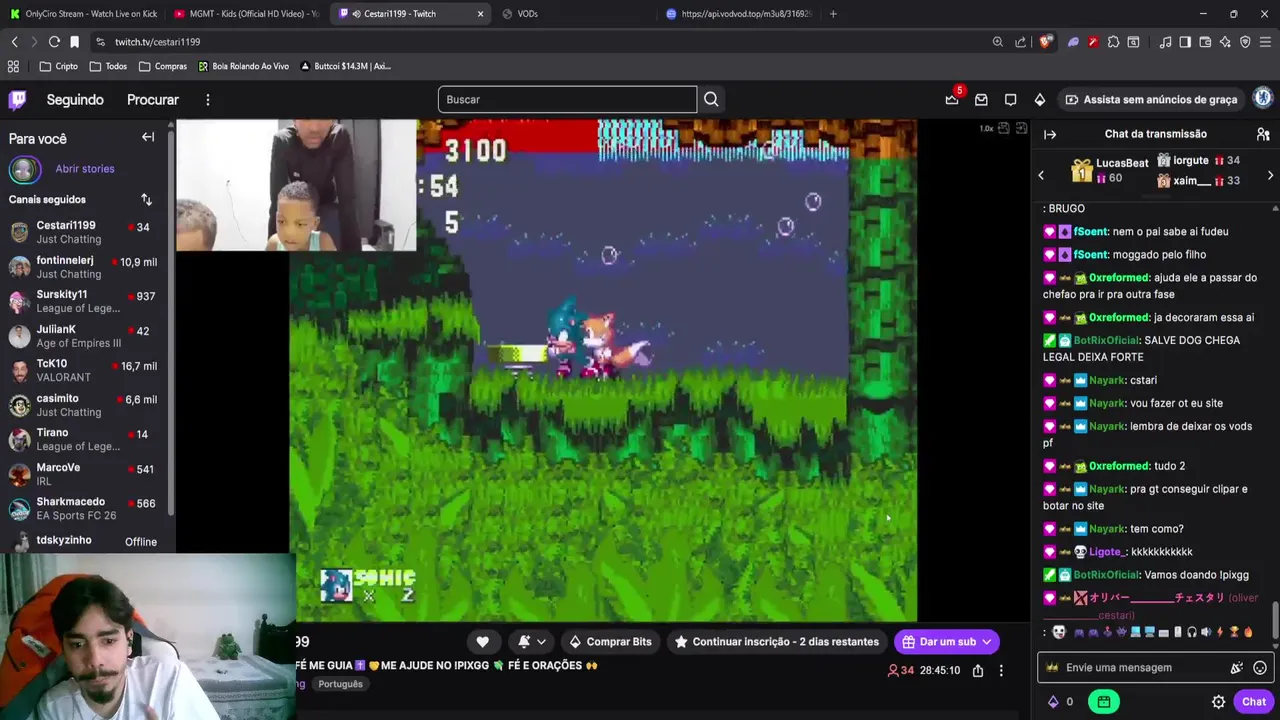Screen dimensions: 1280x720
Task: Go to Seguindo page
Action: point(75,100)
